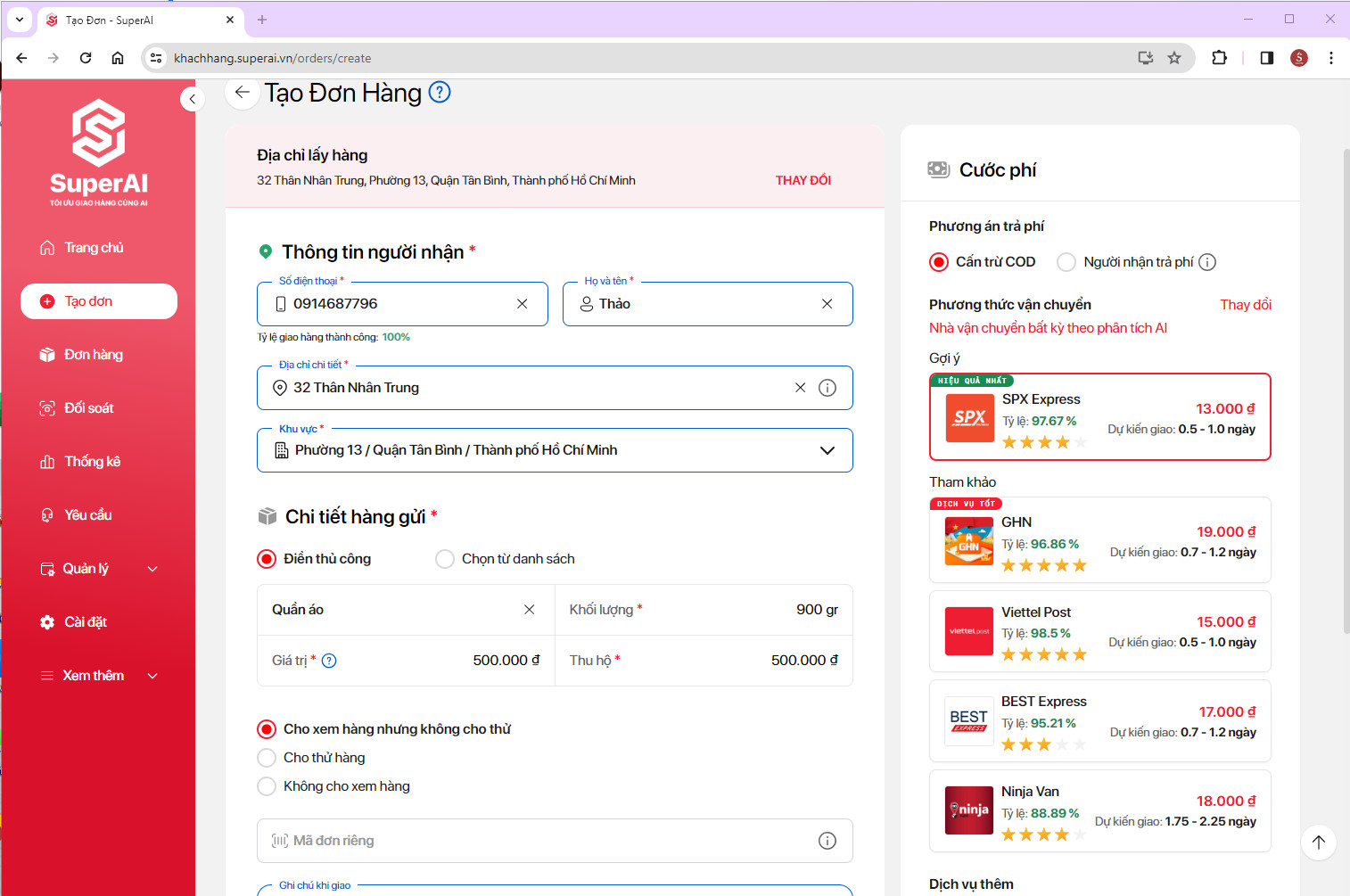Select Cho thử hàng option

[267, 758]
